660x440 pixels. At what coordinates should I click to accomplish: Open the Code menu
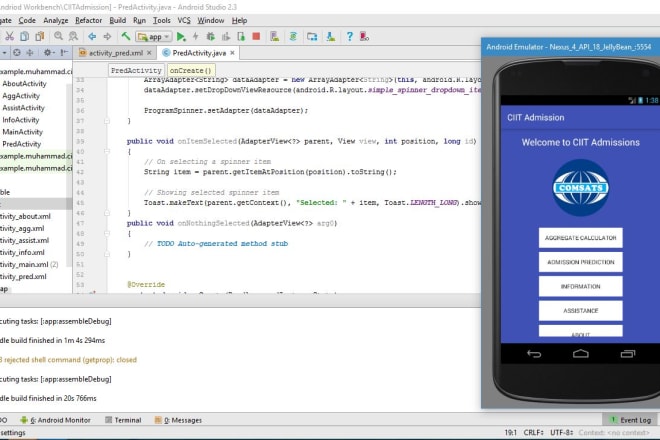27,20
